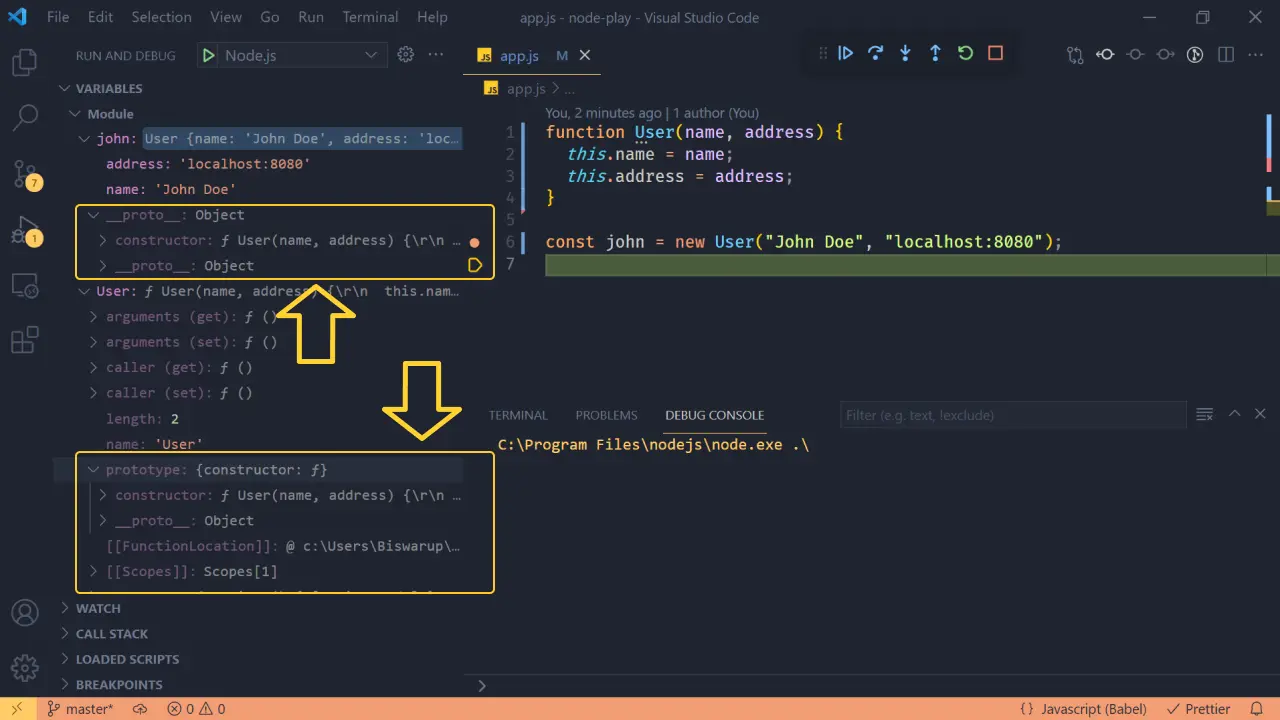
Task: Open Accounts menu in activity bar
Action: click(x=24, y=613)
